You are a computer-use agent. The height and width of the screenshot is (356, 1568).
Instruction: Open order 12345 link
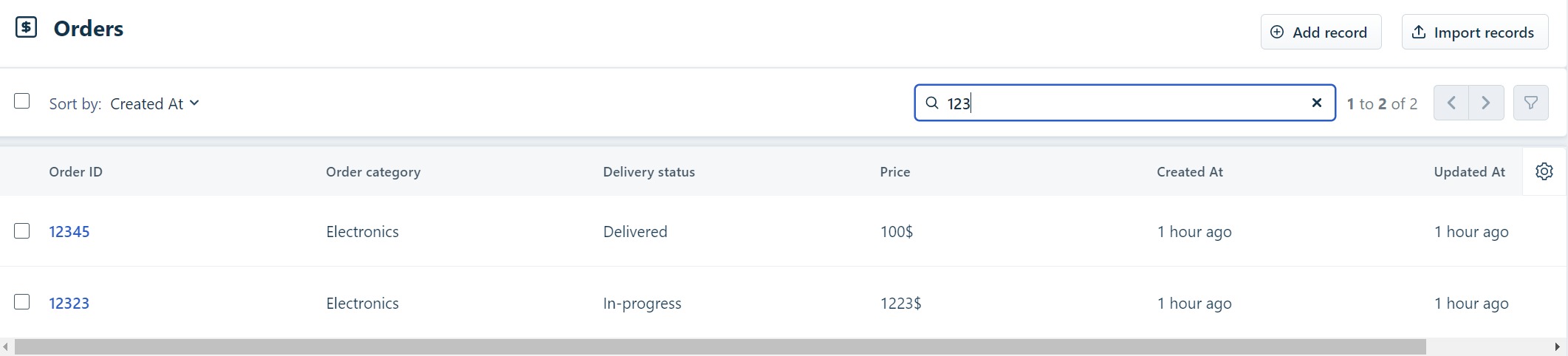click(69, 231)
